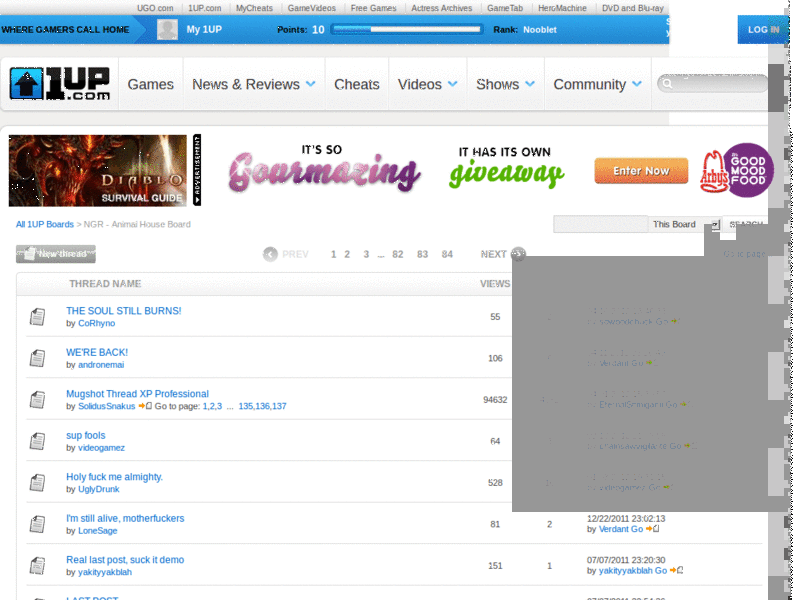800x600 pixels.
Task: Click thread icon for WE'RE BACK!
Action: point(37,358)
